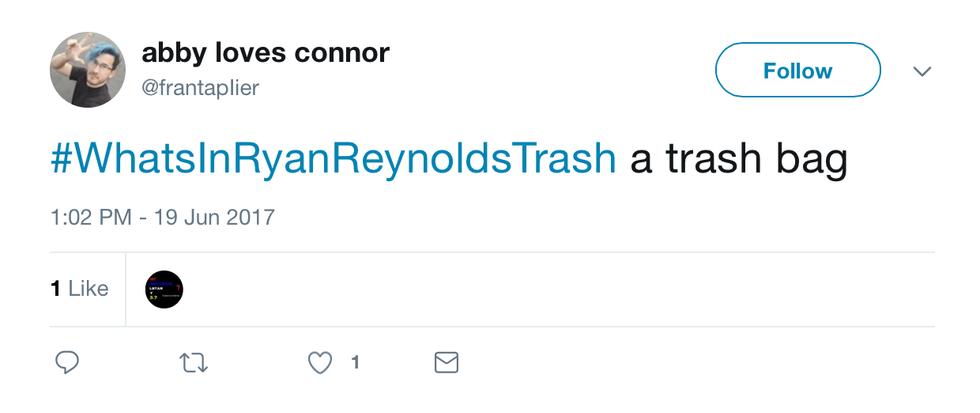This screenshot has height=413, width=980.
Task: Click the reply speech bubble icon
Action: click(x=67, y=362)
